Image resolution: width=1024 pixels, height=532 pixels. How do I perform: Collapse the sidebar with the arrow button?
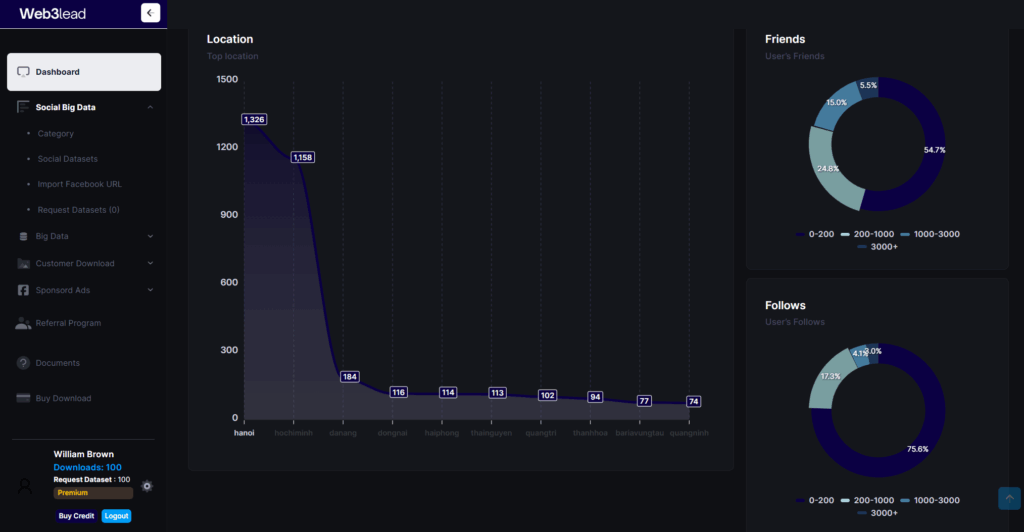tap(150, 13)
